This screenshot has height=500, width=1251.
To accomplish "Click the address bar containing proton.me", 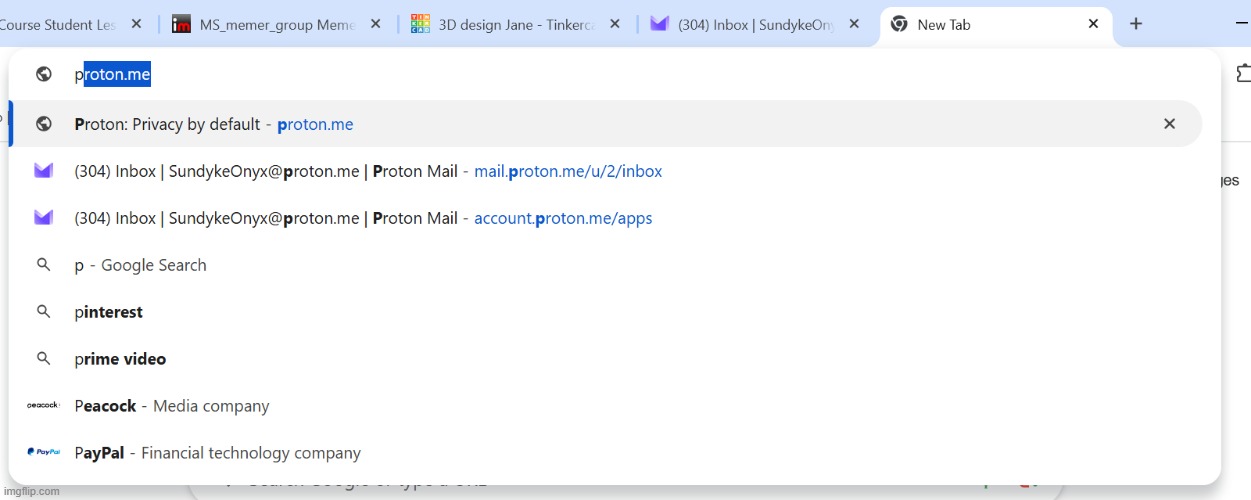I will click(x=614, y=75).
